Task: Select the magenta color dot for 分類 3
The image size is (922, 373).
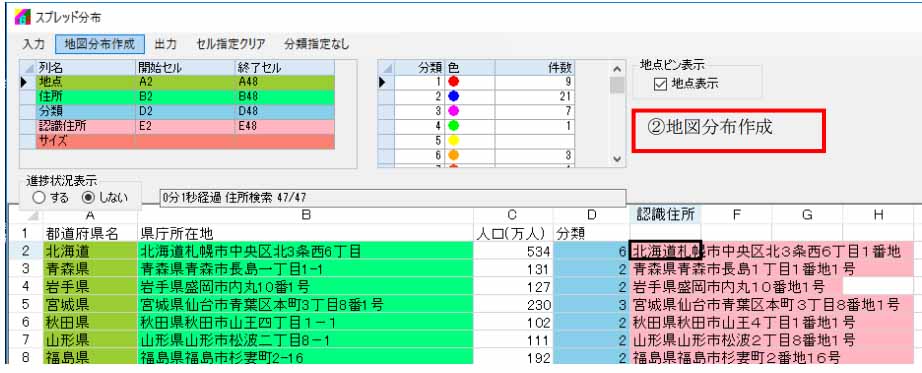Action: click(x=453, y=111)
